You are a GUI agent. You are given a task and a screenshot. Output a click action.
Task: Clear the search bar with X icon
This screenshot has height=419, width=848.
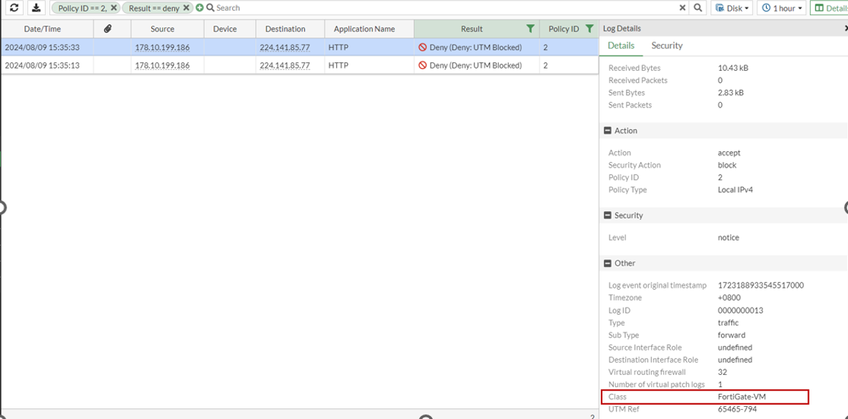point(683,8)
